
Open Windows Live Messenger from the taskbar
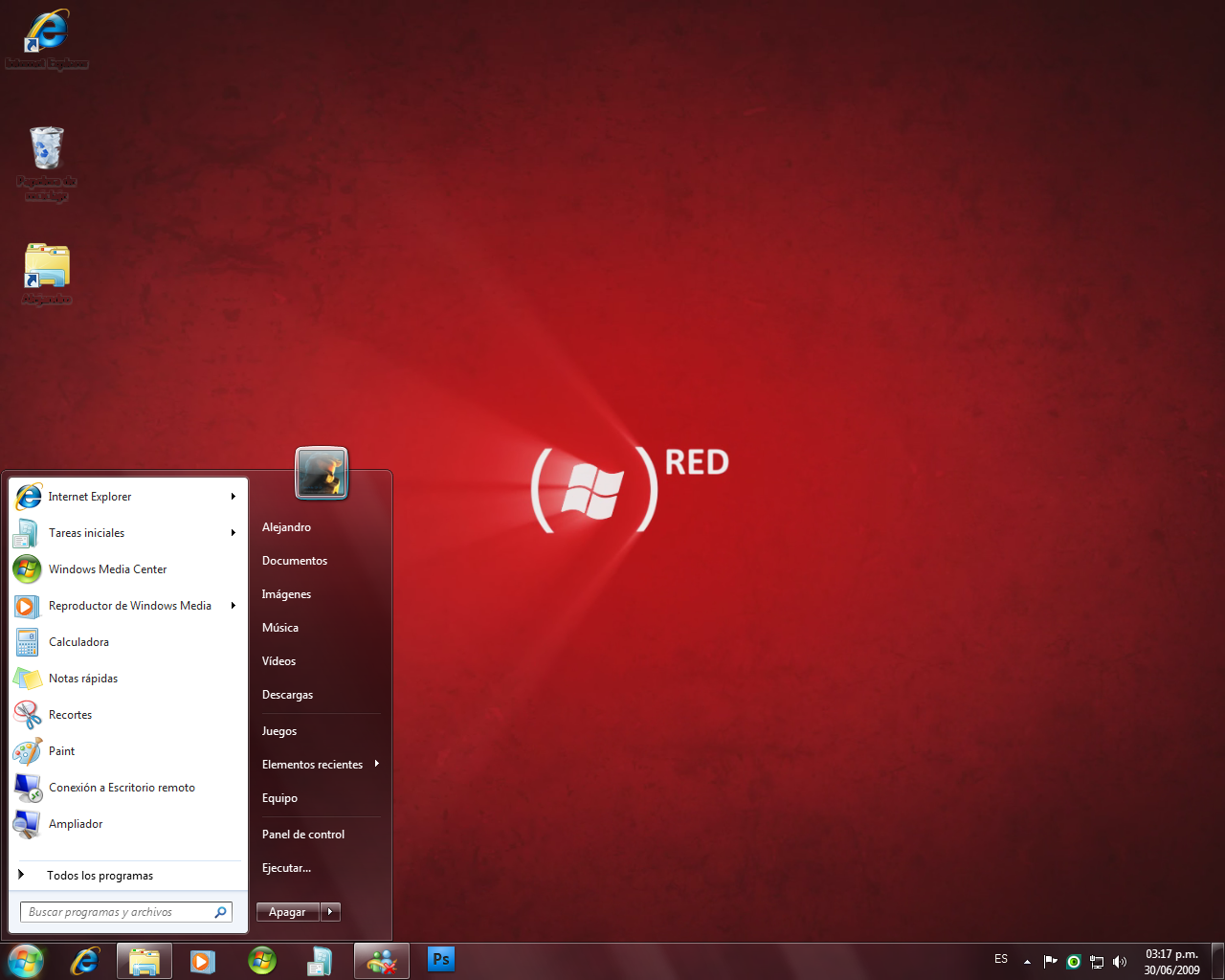coord(381,960)
